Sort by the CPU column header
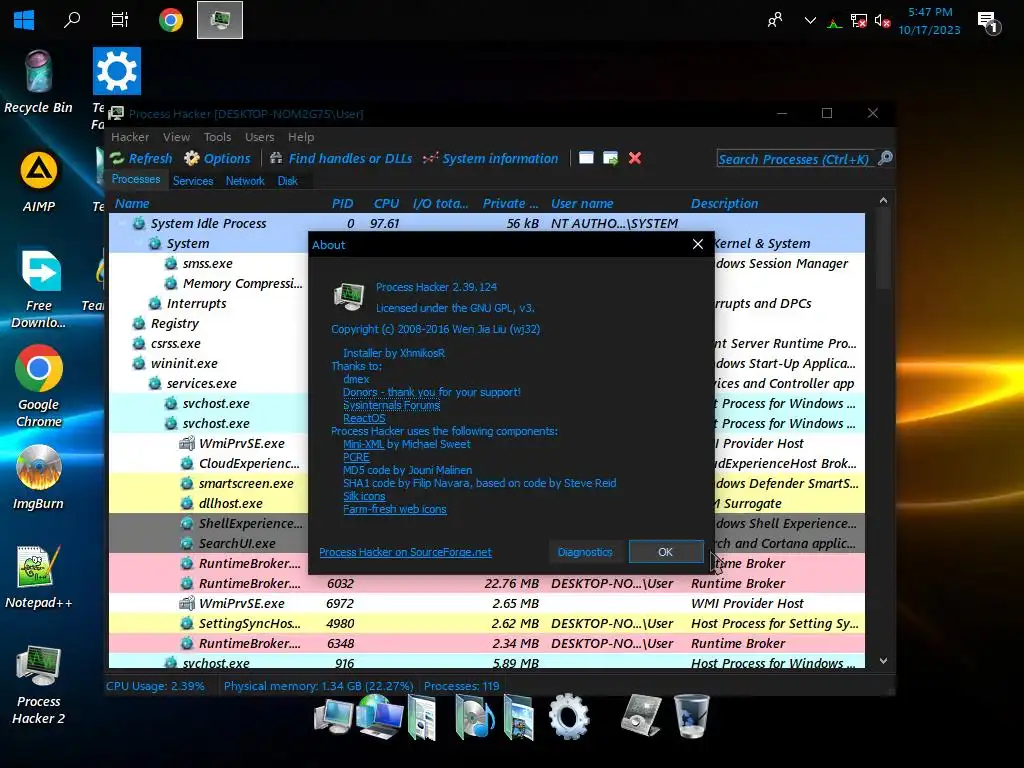 (386, 203)
